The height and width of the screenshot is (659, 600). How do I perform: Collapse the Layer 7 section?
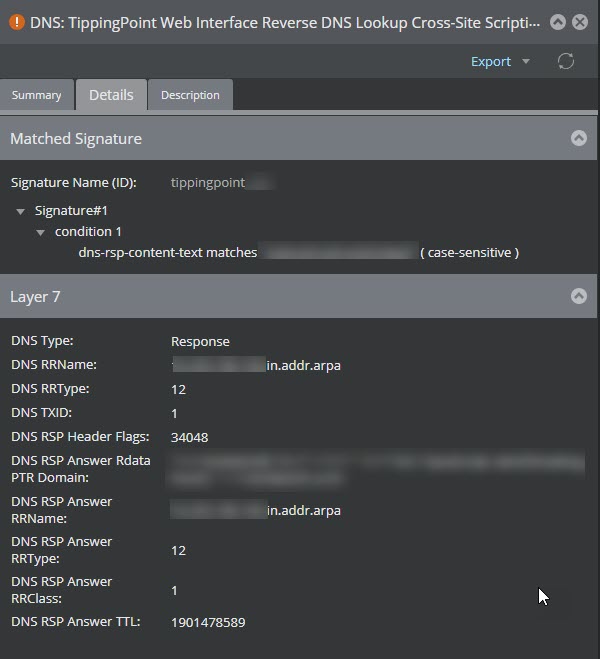pyautogui.click(x=579, y=296)
